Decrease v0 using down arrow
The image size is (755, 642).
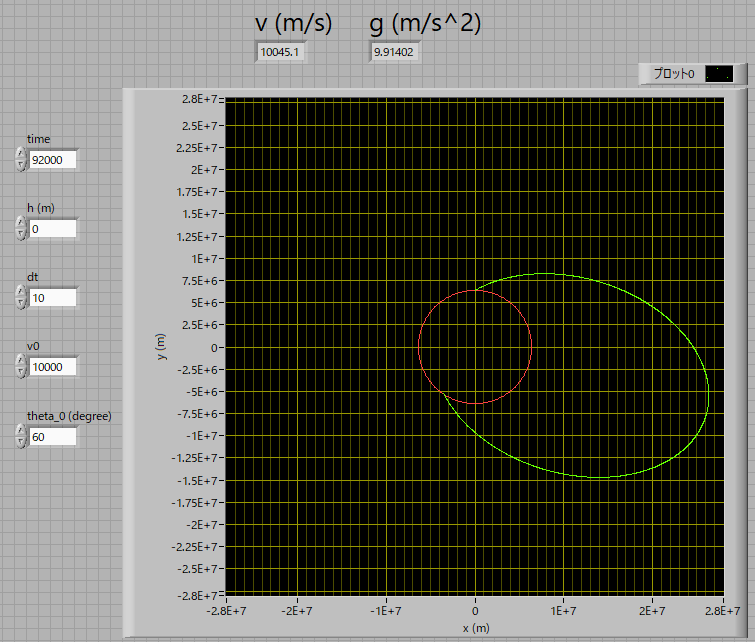(20, 372)
